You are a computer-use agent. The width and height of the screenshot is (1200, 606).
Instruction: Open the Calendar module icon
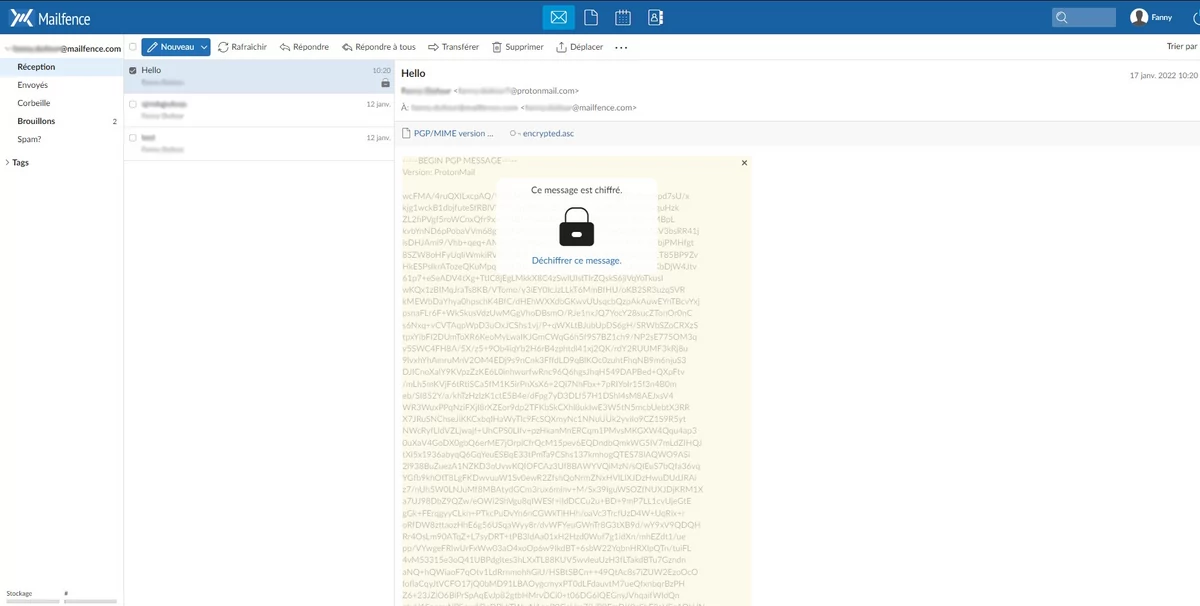[623, 17]
